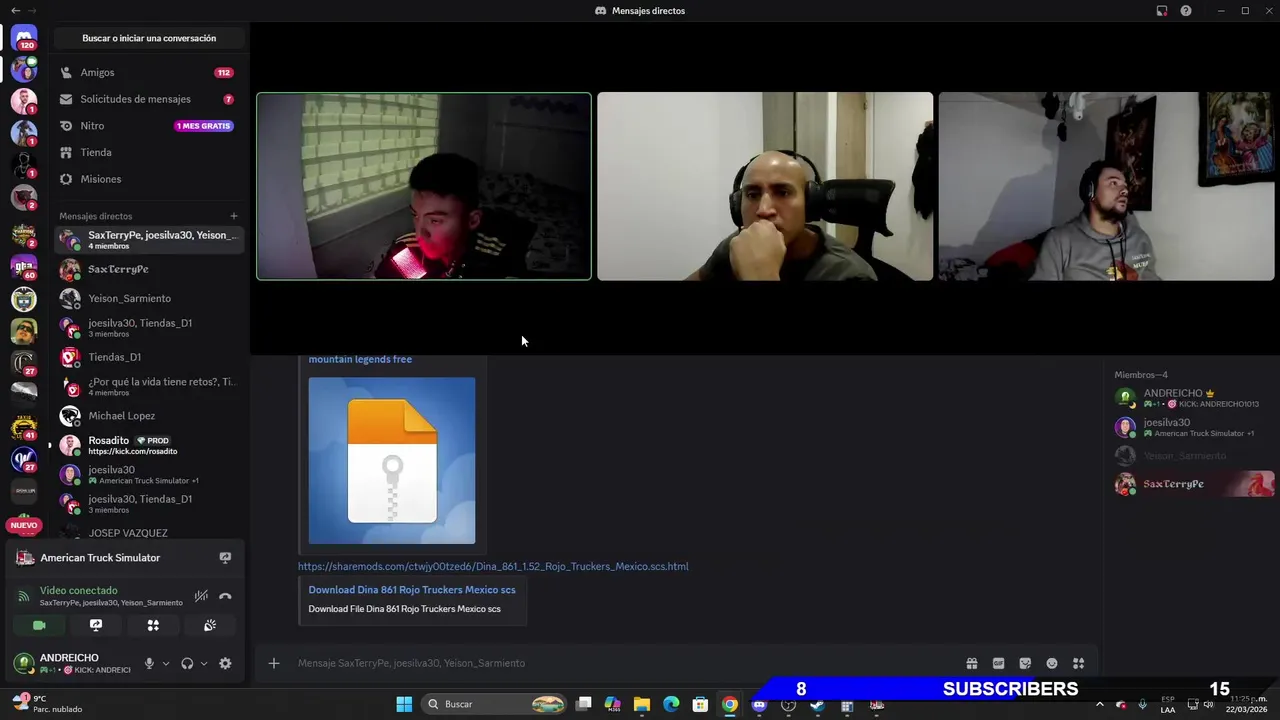The height and width of the screenshot is (720, 1280).
Task: Open activities button in voice panel
Action: [153, 625]
